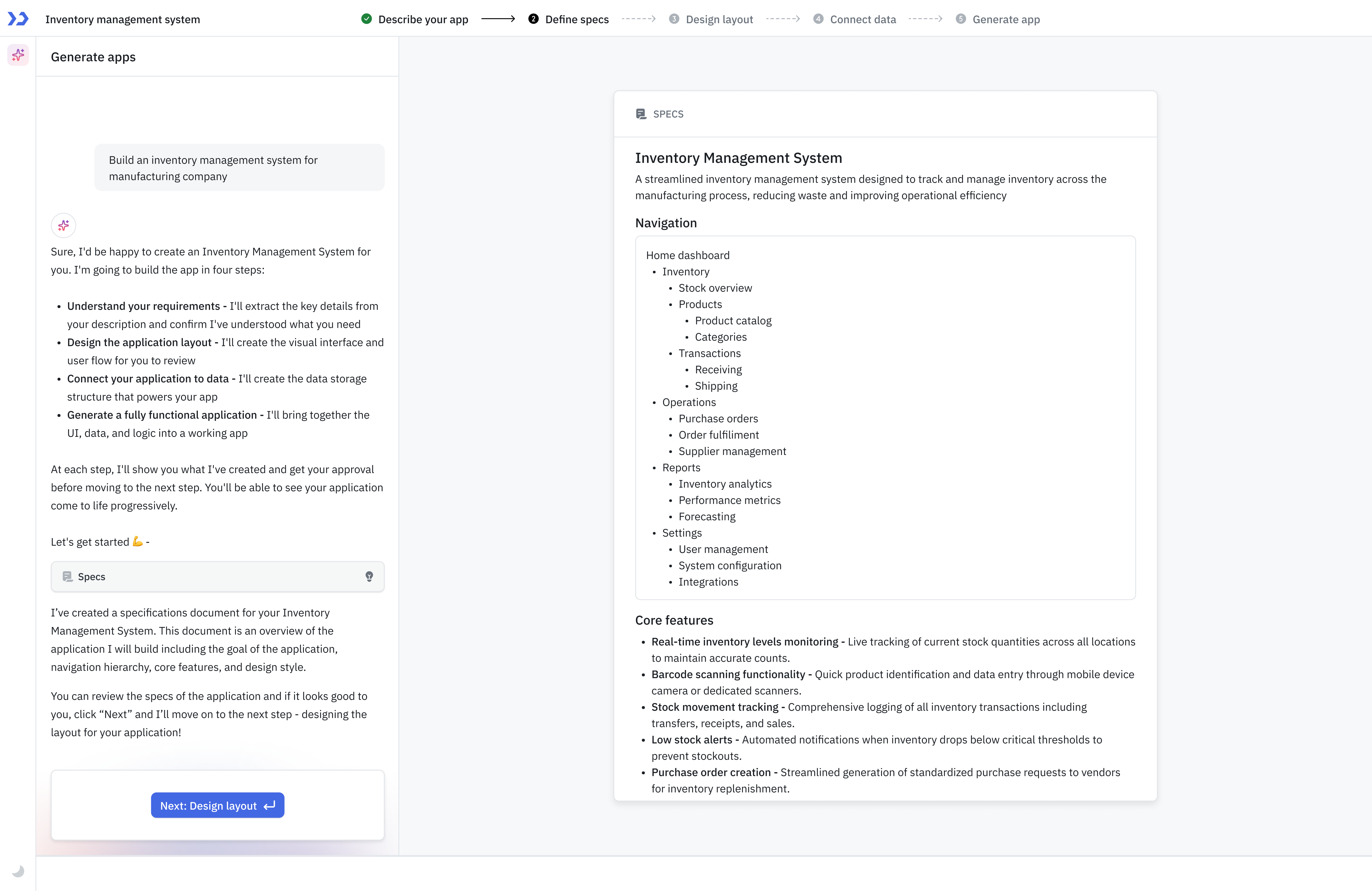
Task: Click the app logo in top-left corner
Action: coord(18,19)
